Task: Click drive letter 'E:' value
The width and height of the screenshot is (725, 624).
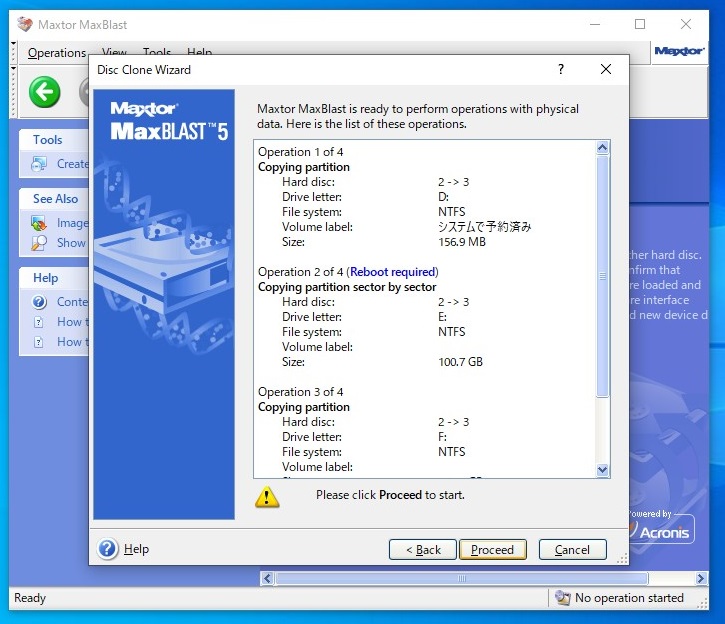Action: [x=442, y=317]
